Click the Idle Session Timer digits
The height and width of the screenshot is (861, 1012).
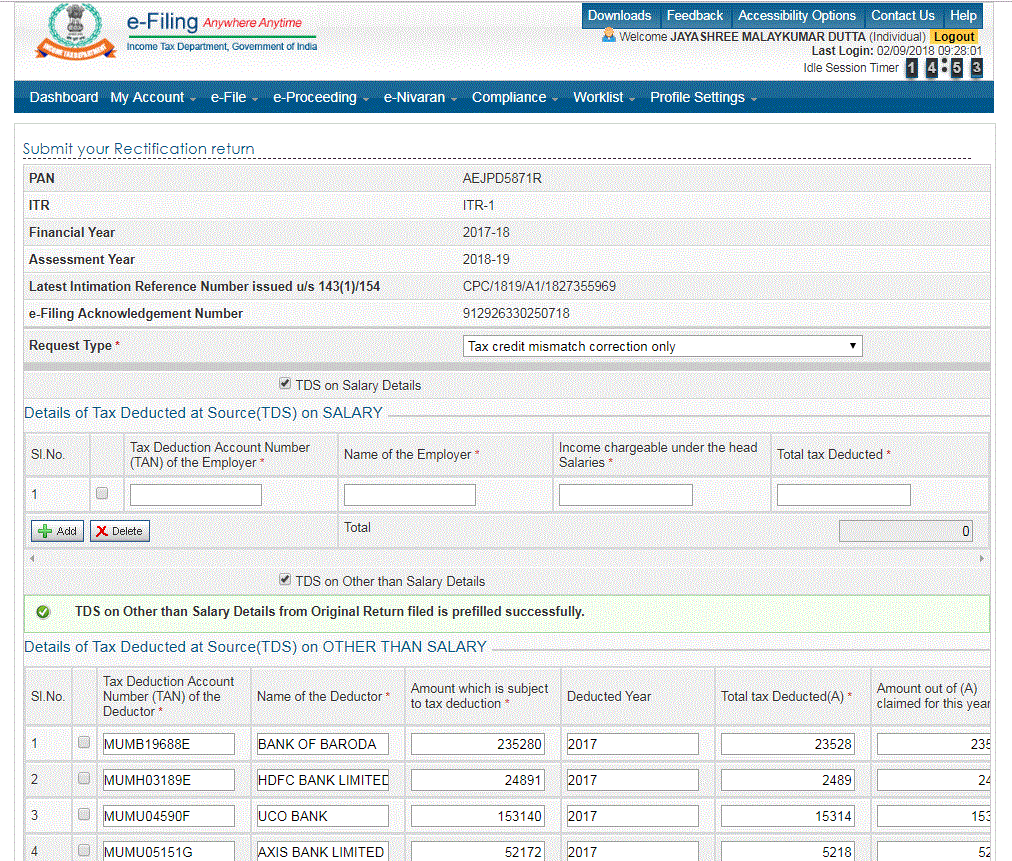click(x=944, y=67)
